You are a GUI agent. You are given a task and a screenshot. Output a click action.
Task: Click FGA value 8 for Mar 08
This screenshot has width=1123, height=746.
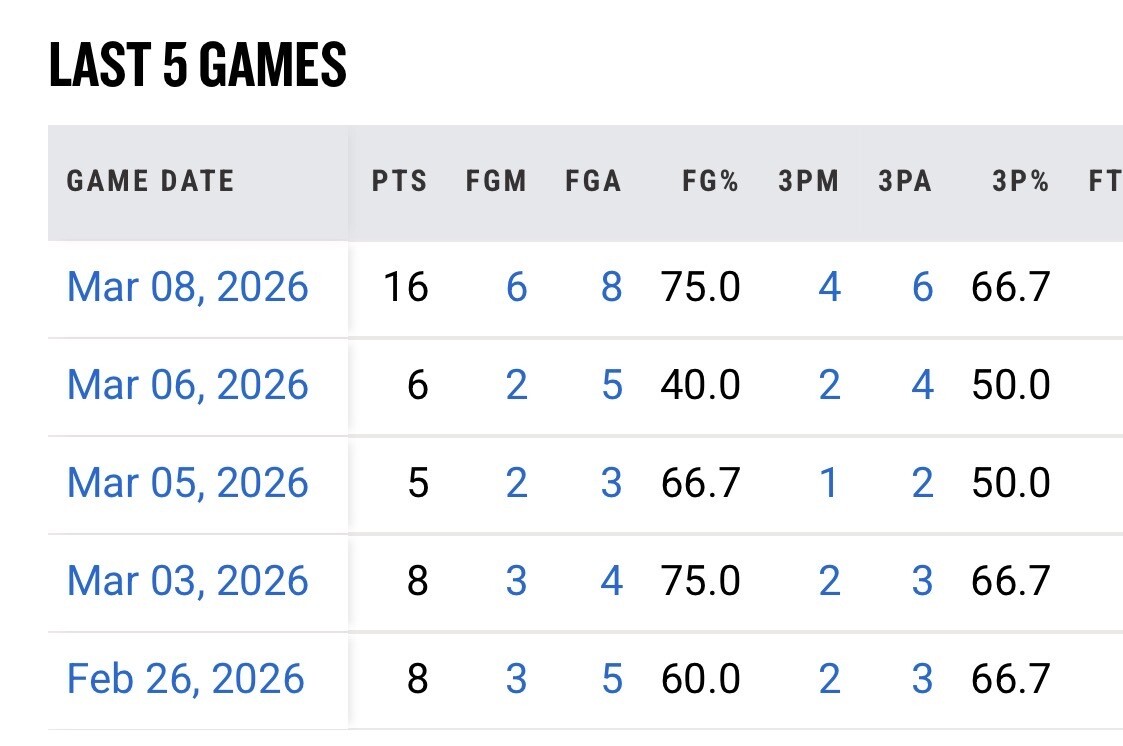612,288
